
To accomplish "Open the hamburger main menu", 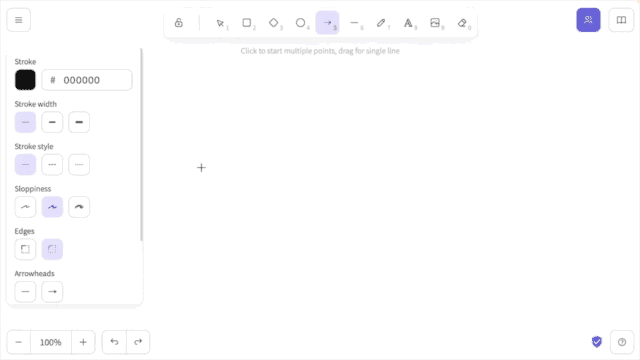I will pyautogui.click(x=19, y=20).
